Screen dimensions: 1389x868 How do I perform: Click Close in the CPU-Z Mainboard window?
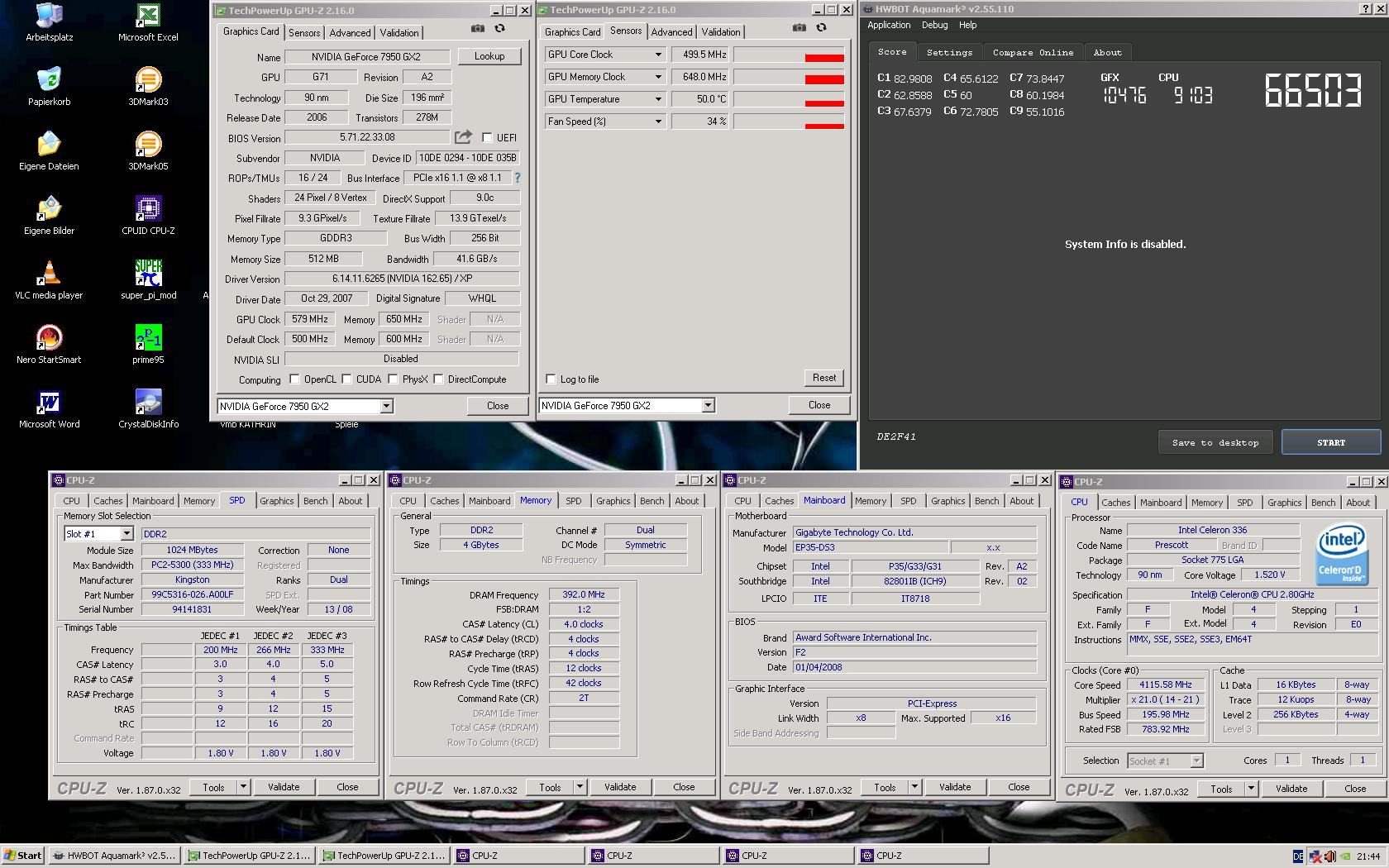(x=1019, y=787)
